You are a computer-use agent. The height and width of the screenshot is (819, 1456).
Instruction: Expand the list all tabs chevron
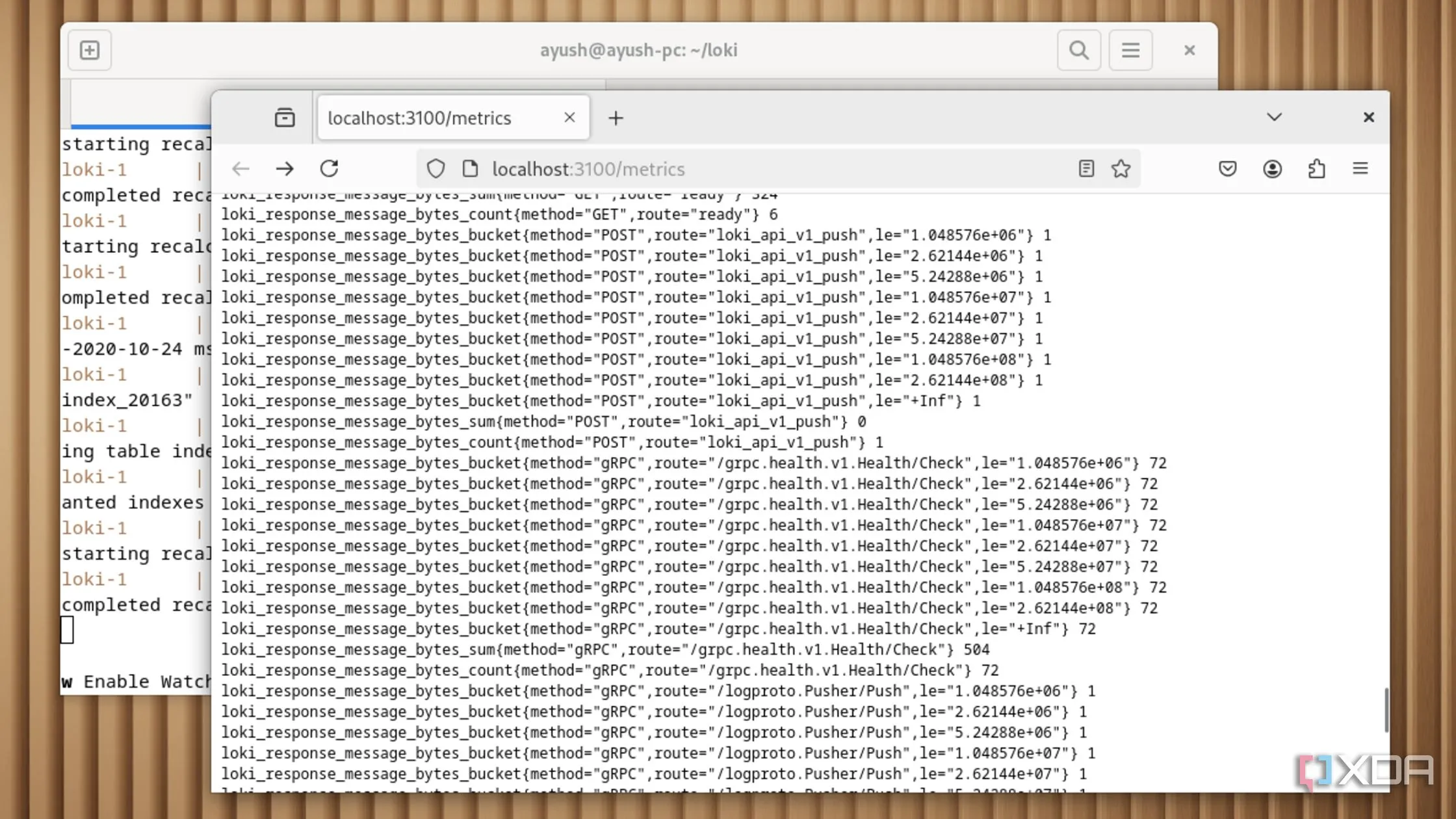1274,117
